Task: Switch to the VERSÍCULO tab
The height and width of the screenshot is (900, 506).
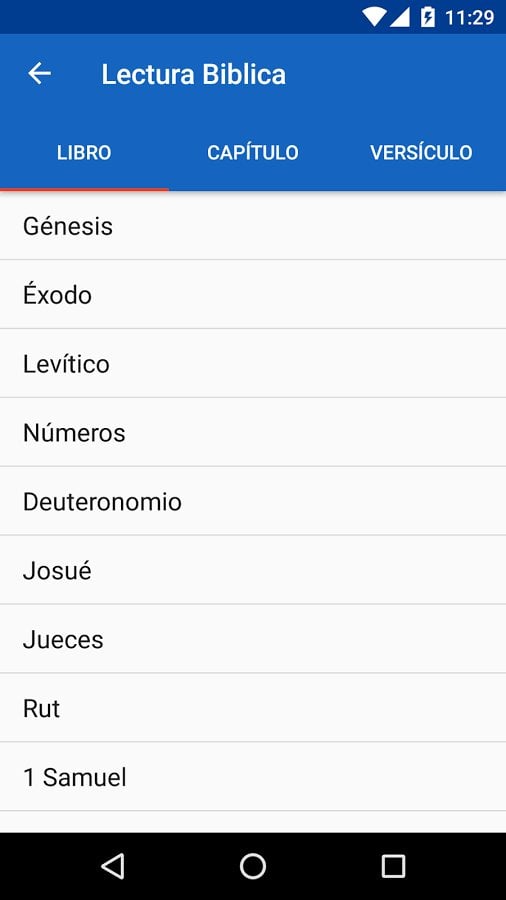Action: coord(422,152)
